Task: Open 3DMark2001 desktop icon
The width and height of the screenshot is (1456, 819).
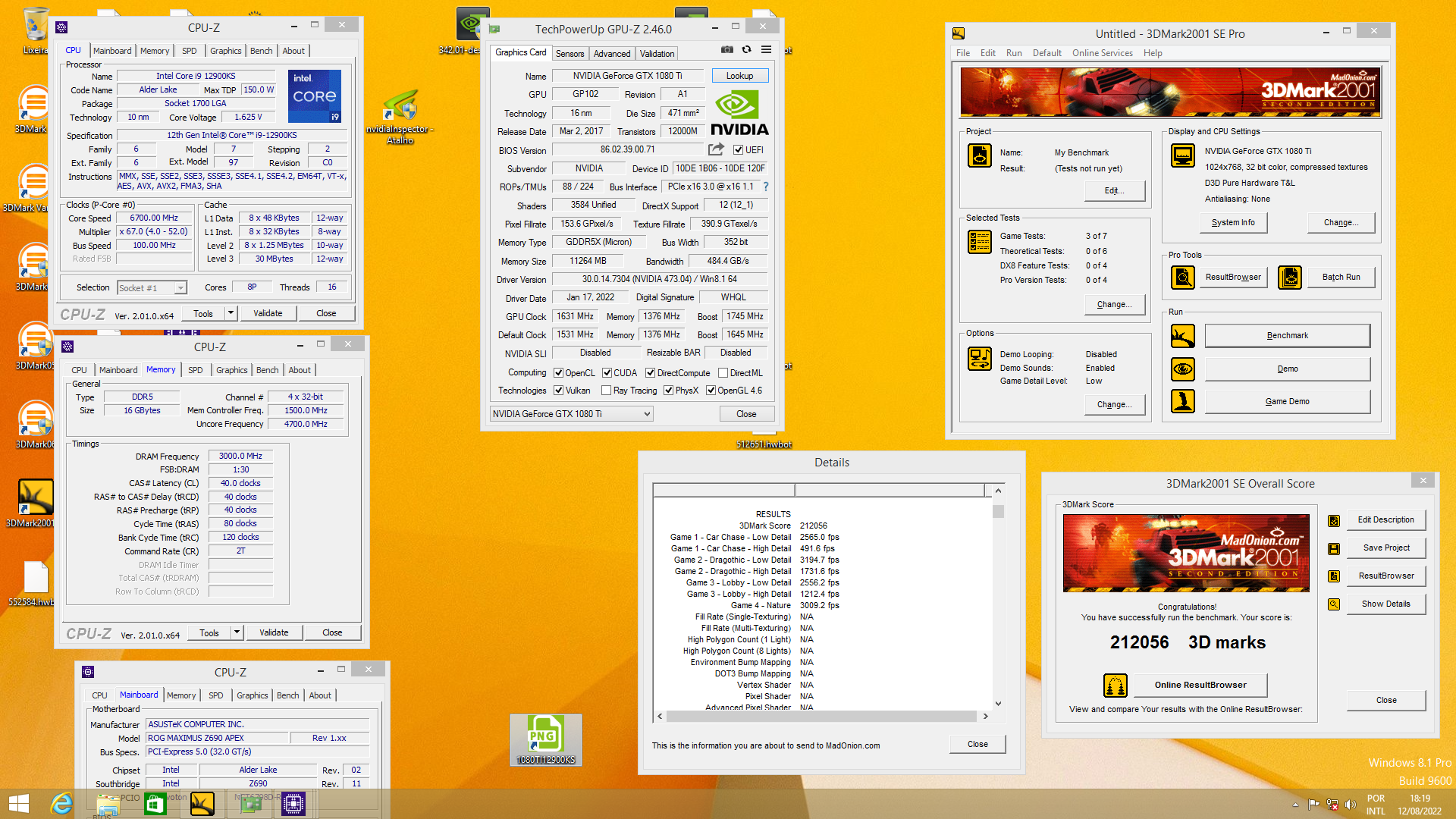Action: tap(35, 503)
